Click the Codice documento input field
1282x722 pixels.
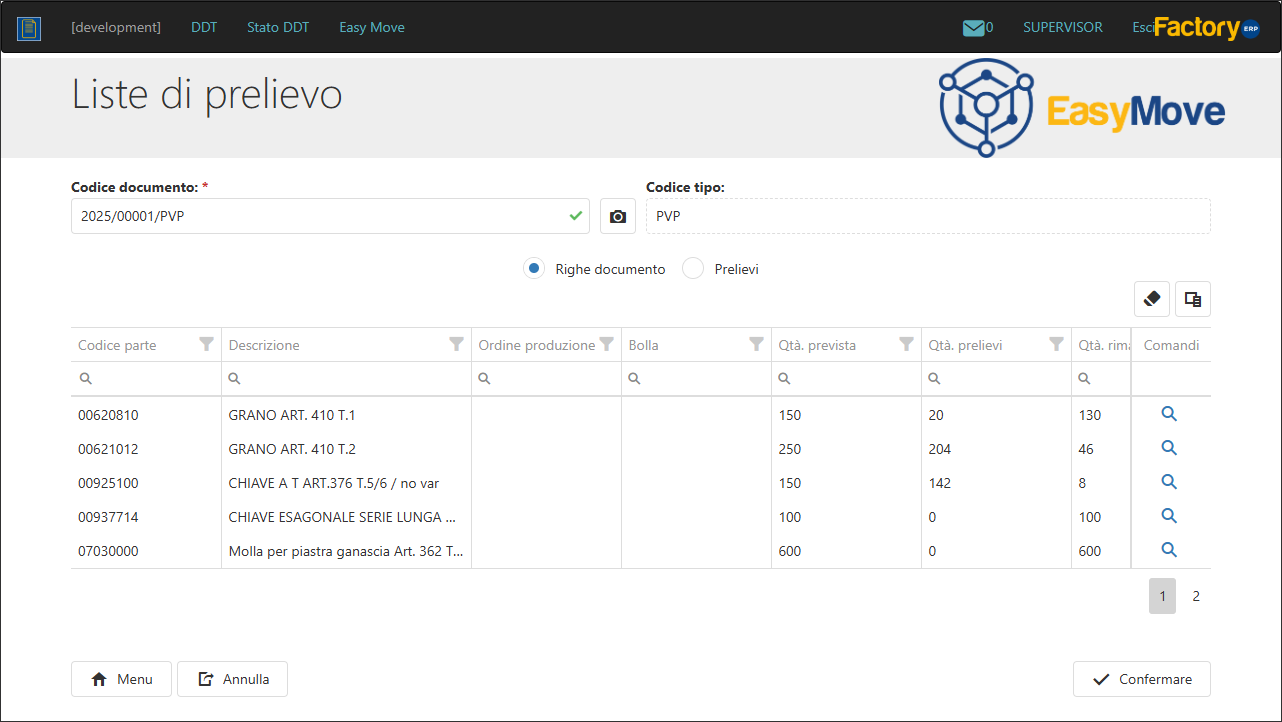[x=330, y=216]
